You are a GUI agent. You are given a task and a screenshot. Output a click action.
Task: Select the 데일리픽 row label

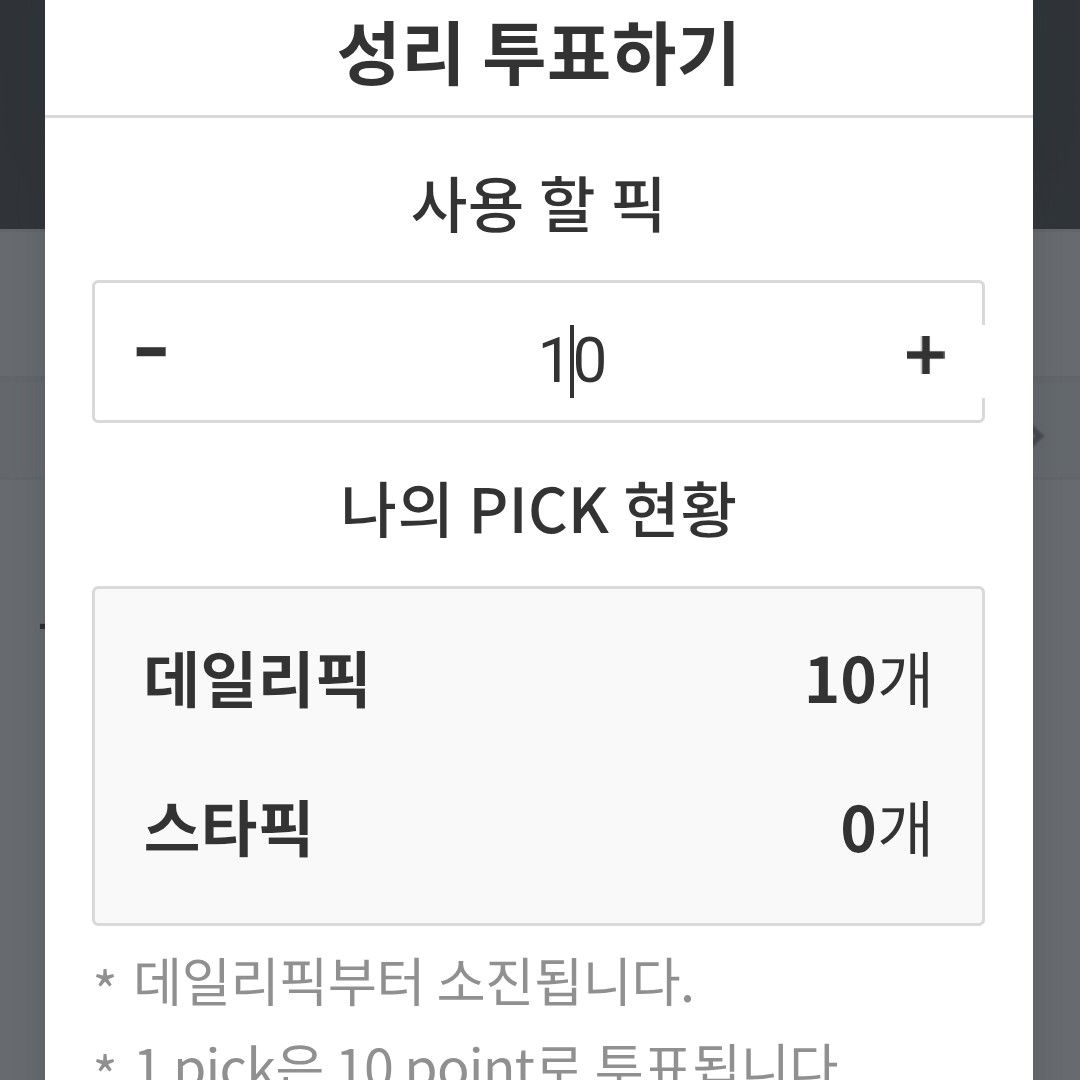tap(256, 680)
